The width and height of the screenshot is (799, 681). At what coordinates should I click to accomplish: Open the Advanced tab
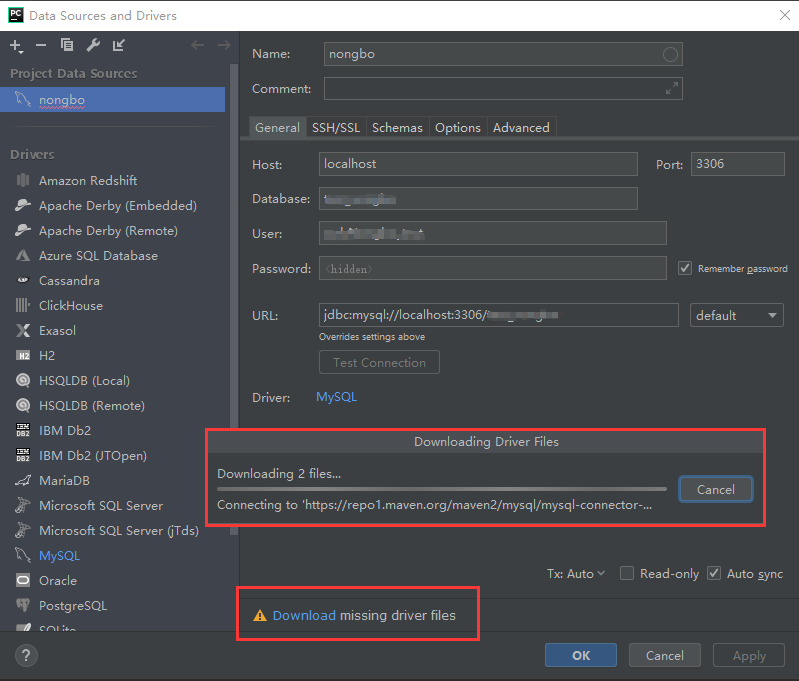521,127
